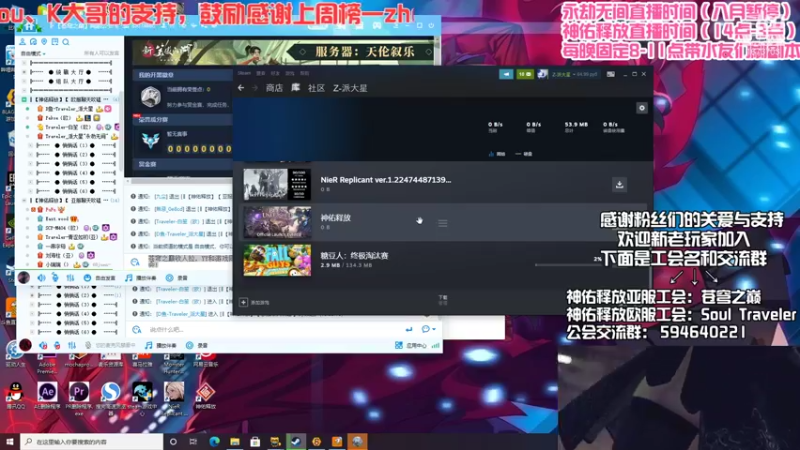Viewport: 800px width, 450px height.
Task: Open the NieR Replicant desktop shortcut
Action: 174,397
